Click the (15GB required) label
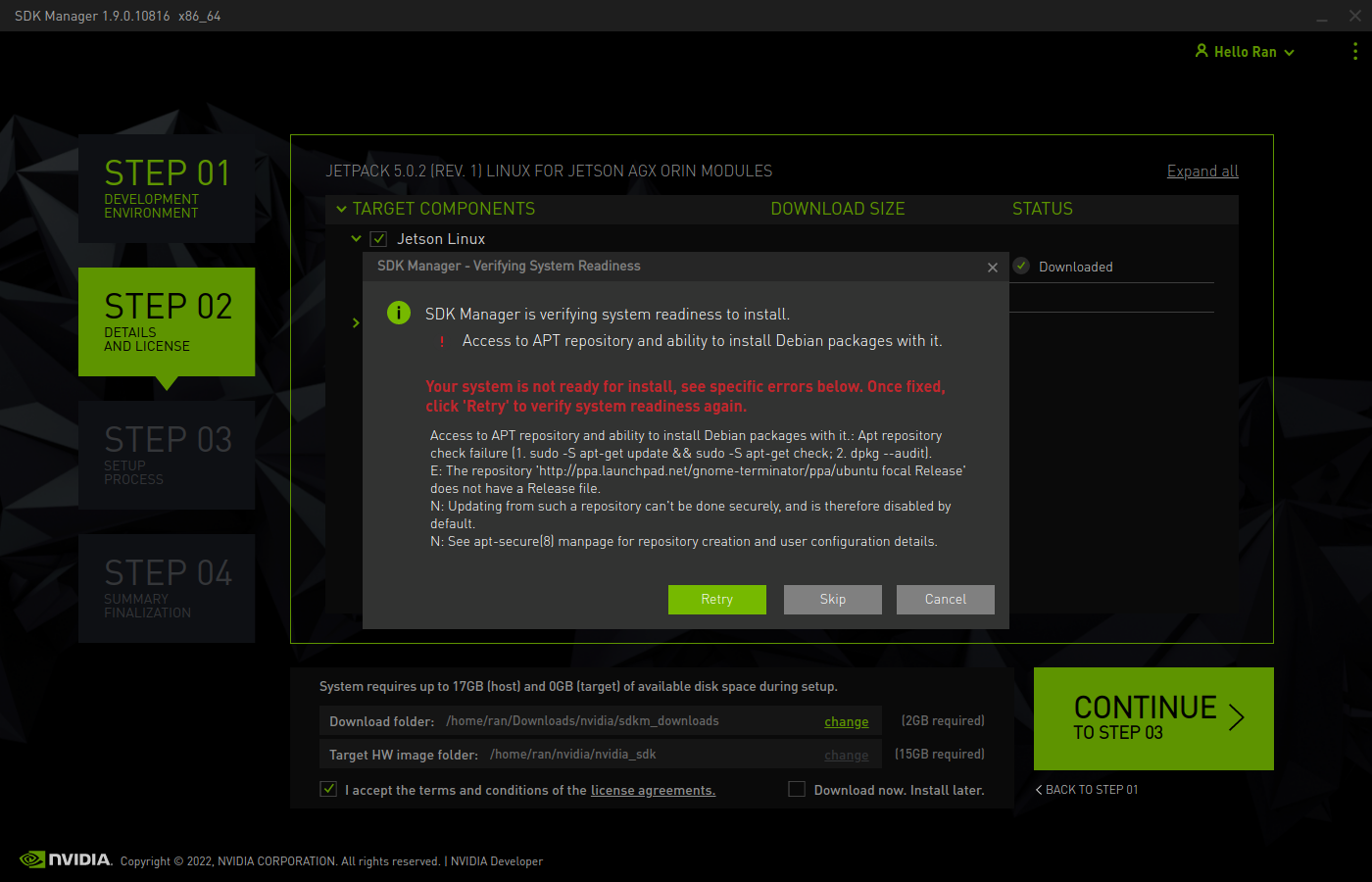Screen dimensions: 1372x882 pyautogui.click(x=940, y=755)
